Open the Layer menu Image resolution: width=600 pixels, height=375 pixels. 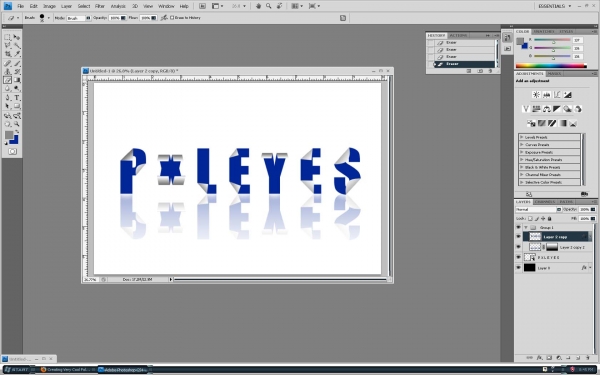coord(67,6)
